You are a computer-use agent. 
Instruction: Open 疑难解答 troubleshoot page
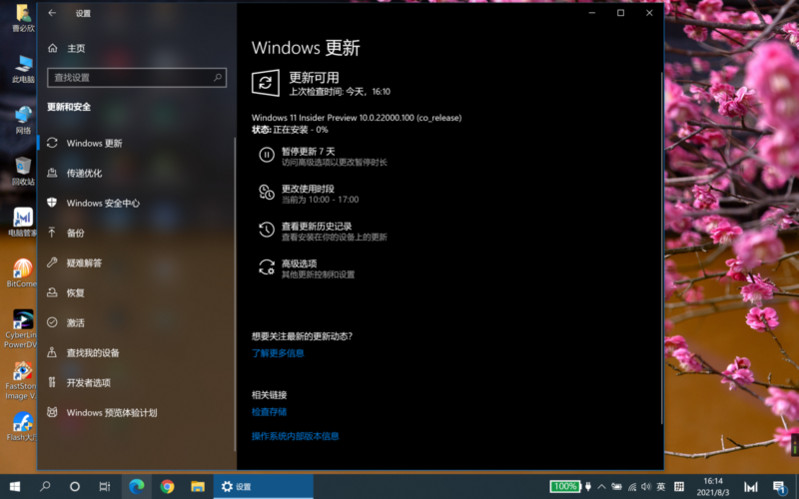tap(84, 263)
